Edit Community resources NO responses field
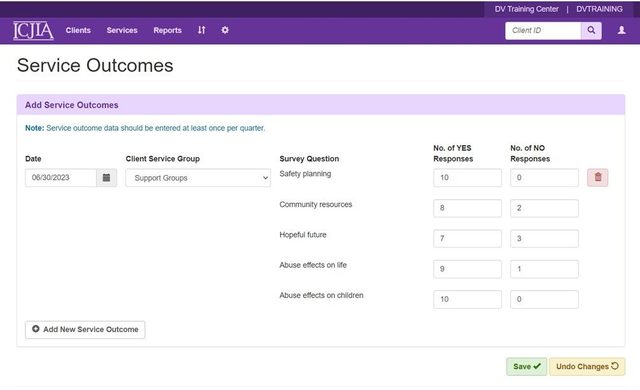640x390 pixels. click(544, 208)
